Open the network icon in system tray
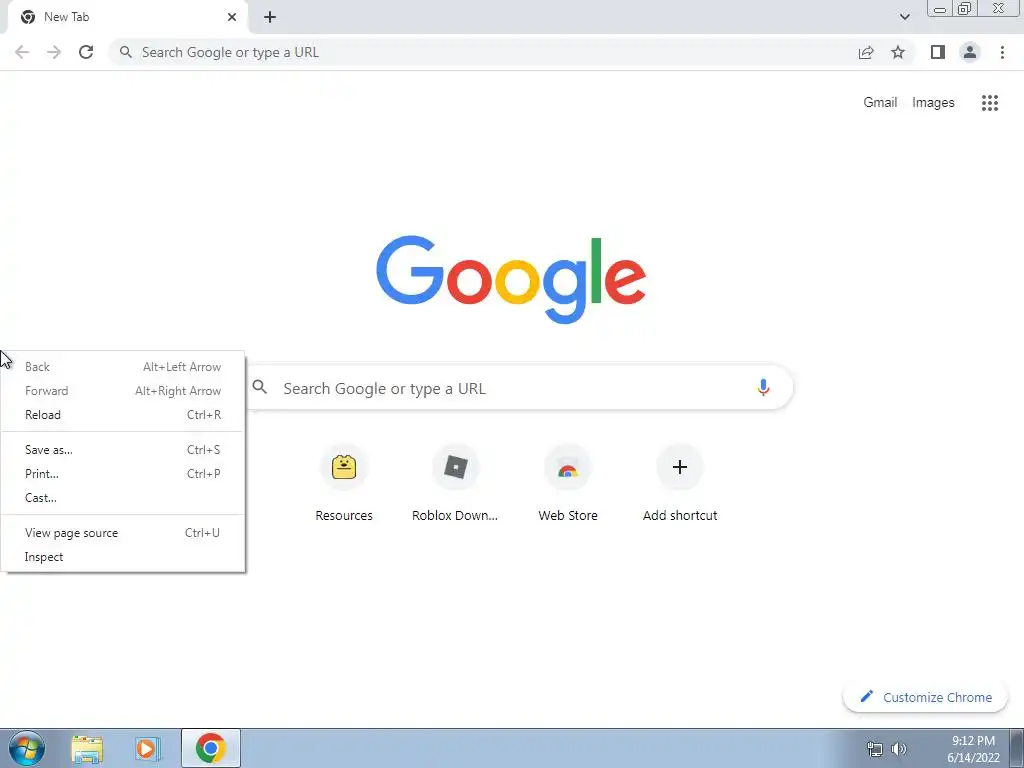This screenshot has height=768, width=1024. (x=874, y=748)
